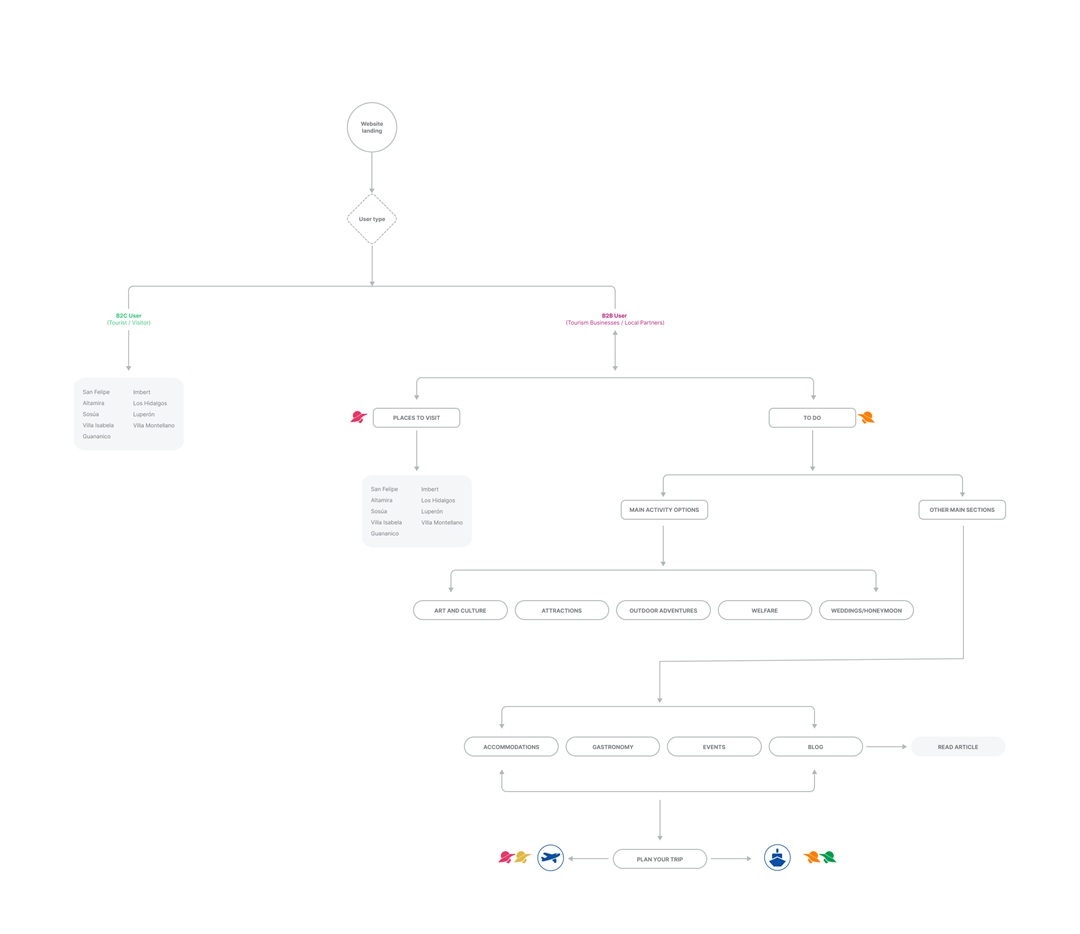Screen dimensions: 1080x934
Task: Select the Other Main Sections node
Action: 962,510
